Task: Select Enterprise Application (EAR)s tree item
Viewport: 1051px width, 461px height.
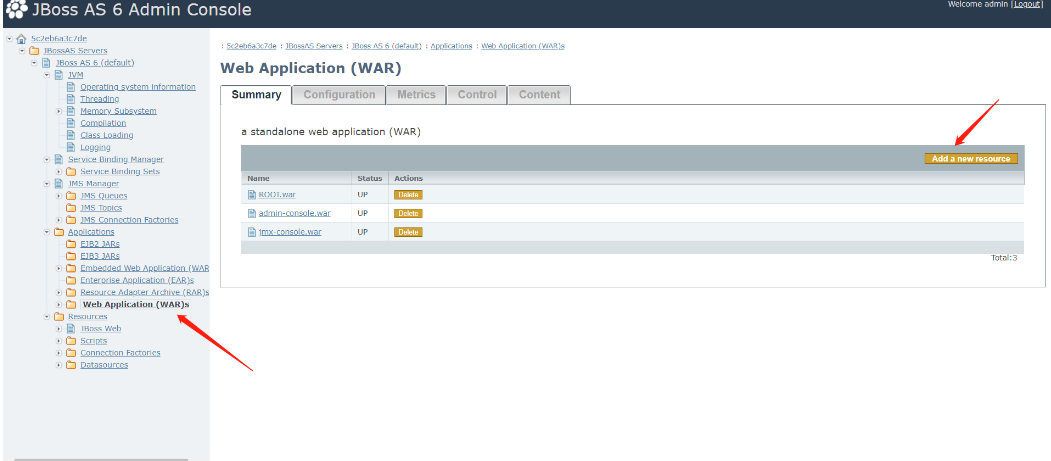Action: (x=137, y=280)
